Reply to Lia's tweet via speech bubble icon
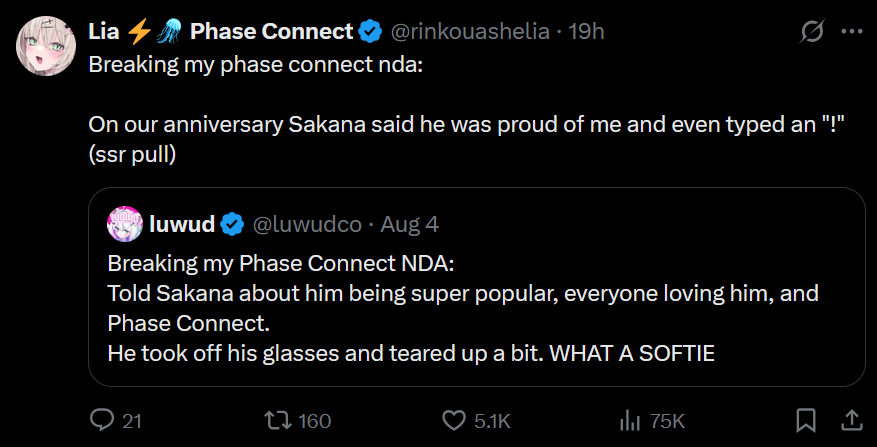Image resolution: width=877 pixels, height=447 pixels. (103, 420)
